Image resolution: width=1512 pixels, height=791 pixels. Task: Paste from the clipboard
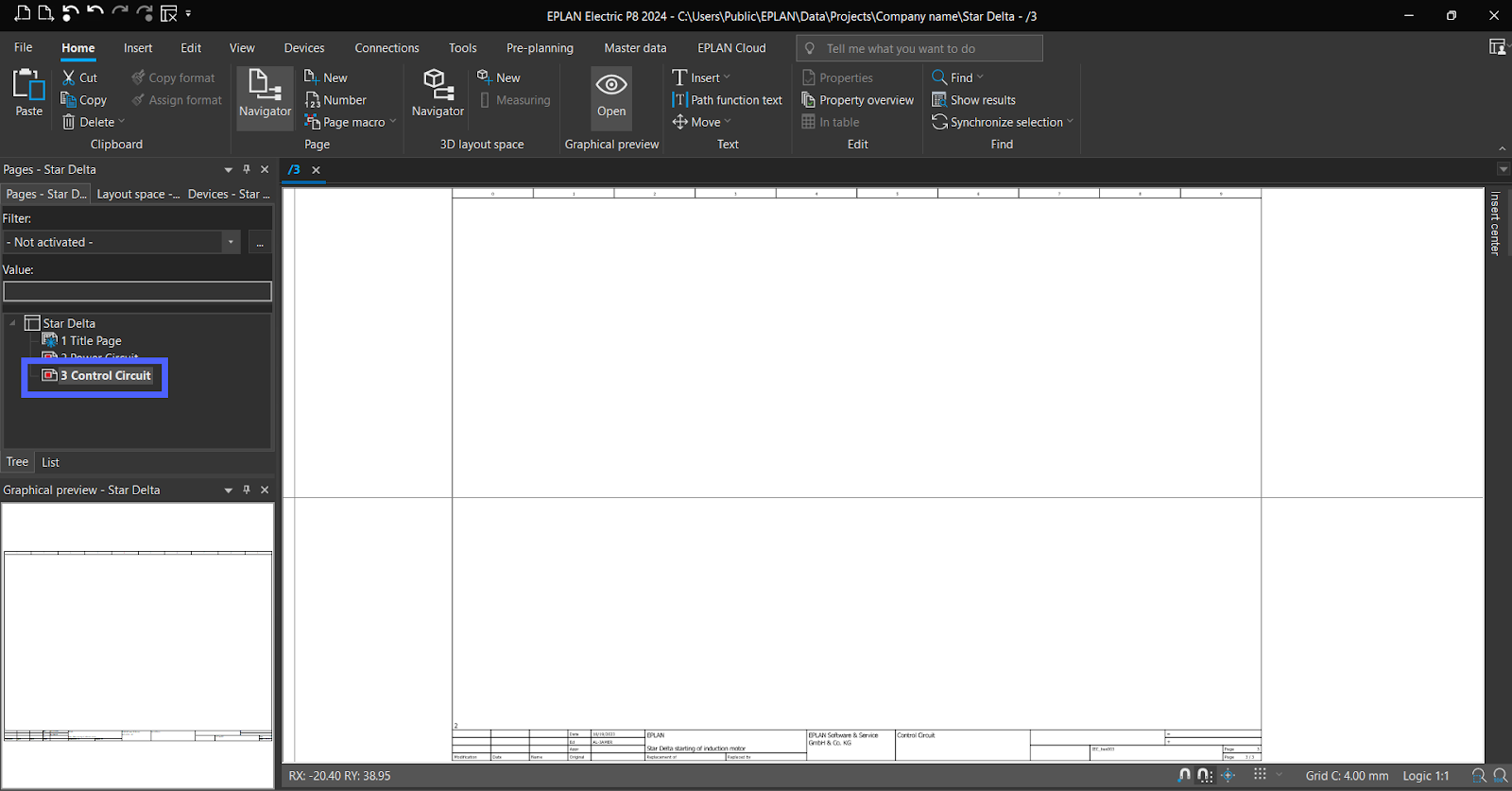28,94
